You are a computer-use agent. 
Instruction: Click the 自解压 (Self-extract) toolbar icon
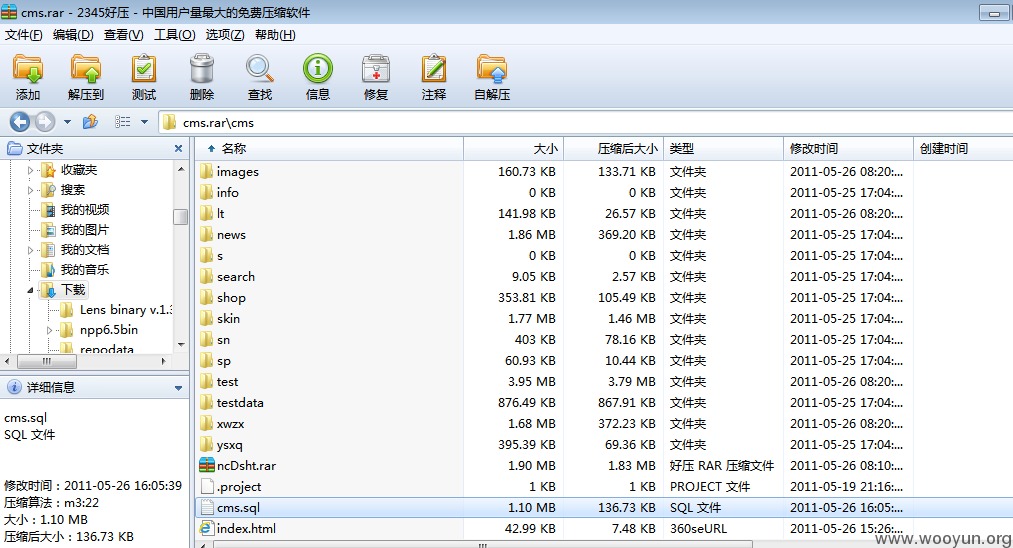pyautogui.click(x=492, y=69)
